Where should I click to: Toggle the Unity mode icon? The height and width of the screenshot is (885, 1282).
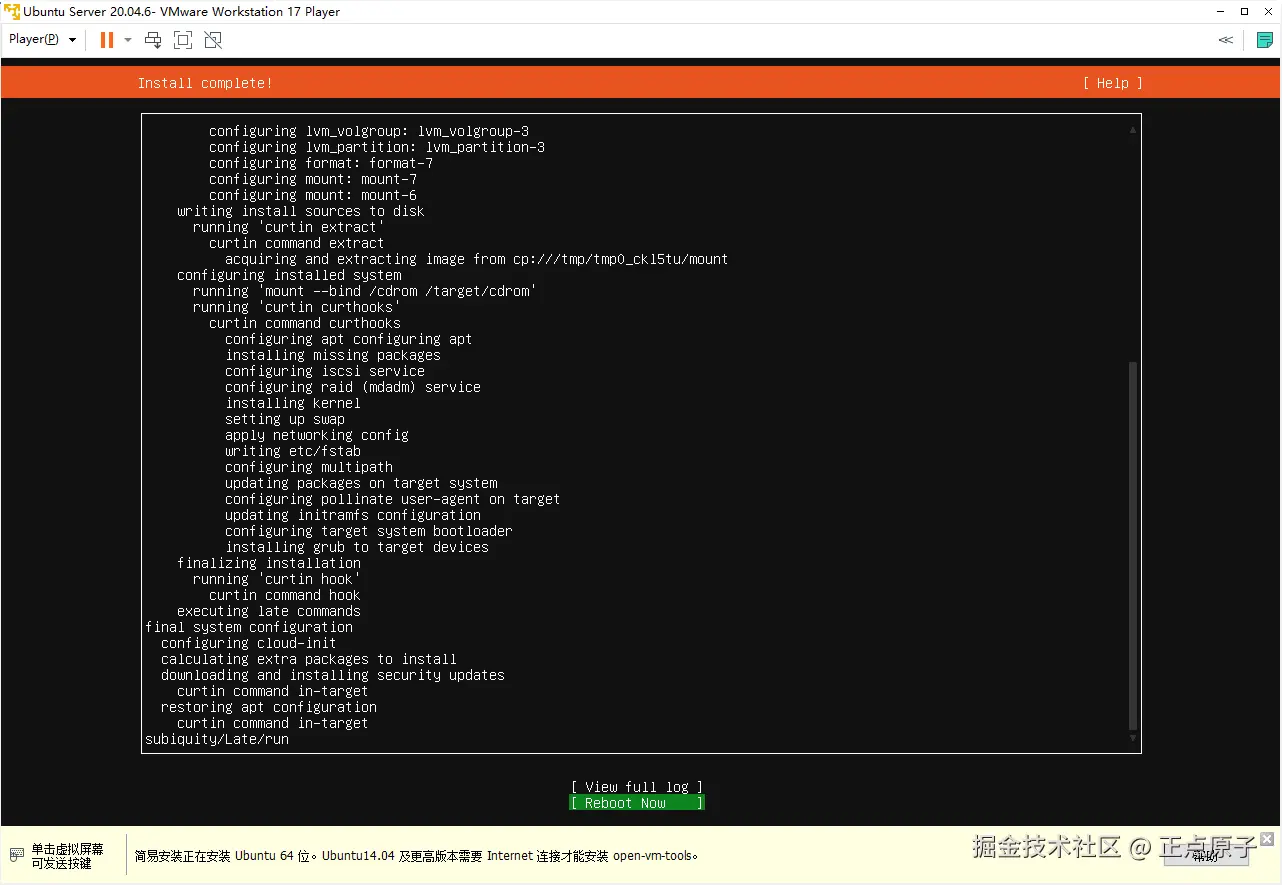click(x=213, y=40)
